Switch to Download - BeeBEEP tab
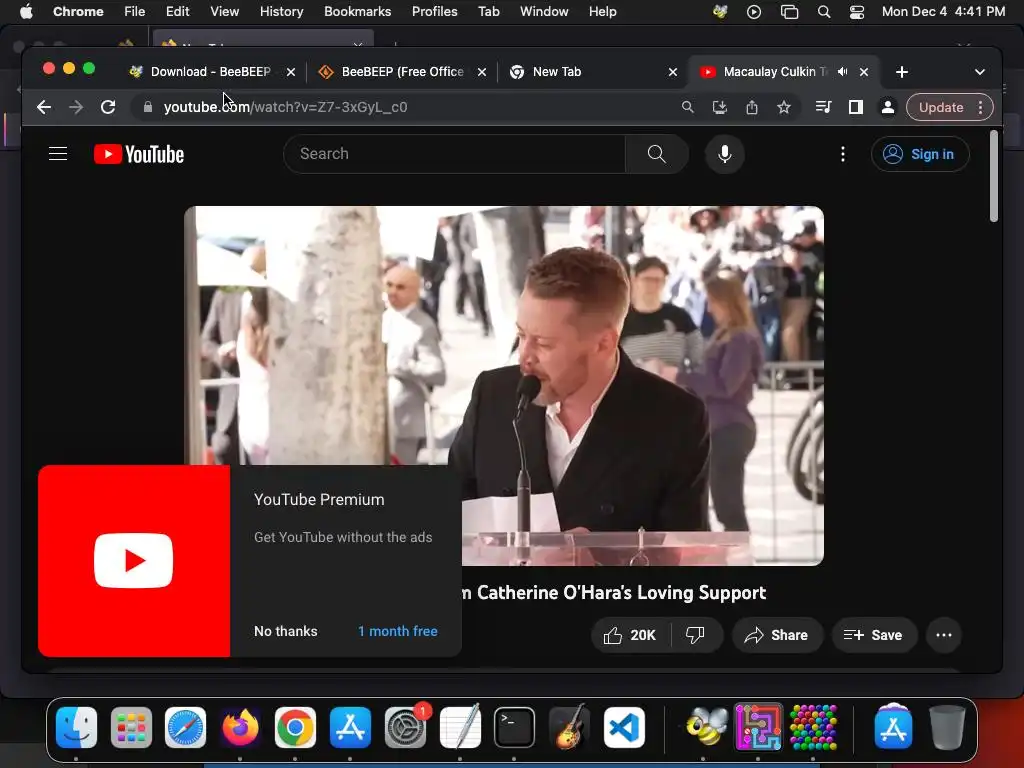This screenshot has height=768, width=1024. click(210, 72)
